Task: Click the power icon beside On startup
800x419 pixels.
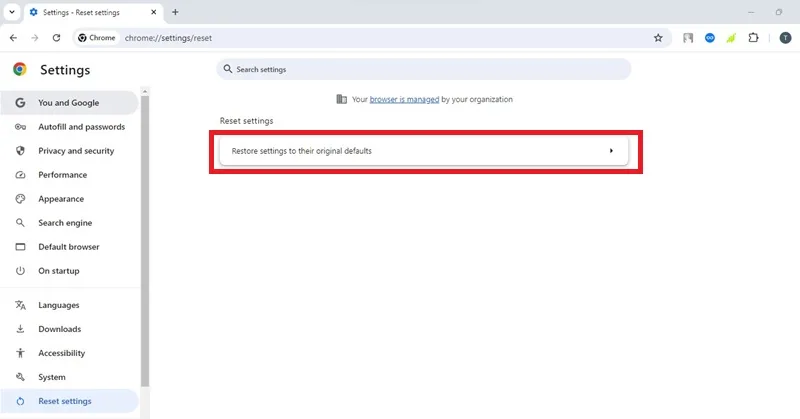Action: point(20,270)
